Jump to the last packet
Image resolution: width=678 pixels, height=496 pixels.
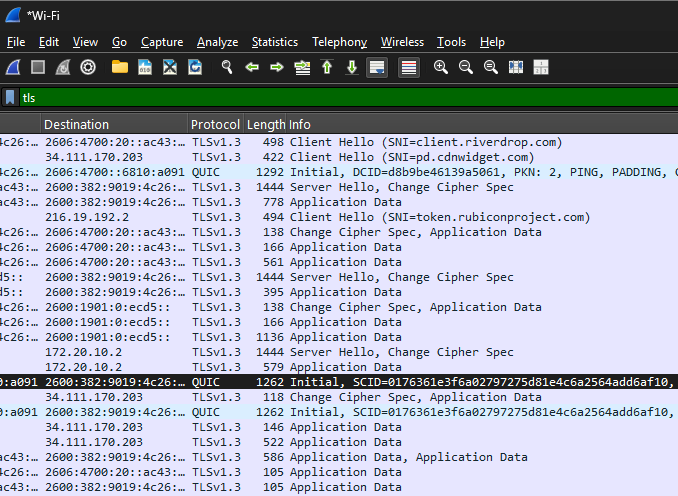coord(352,67)
